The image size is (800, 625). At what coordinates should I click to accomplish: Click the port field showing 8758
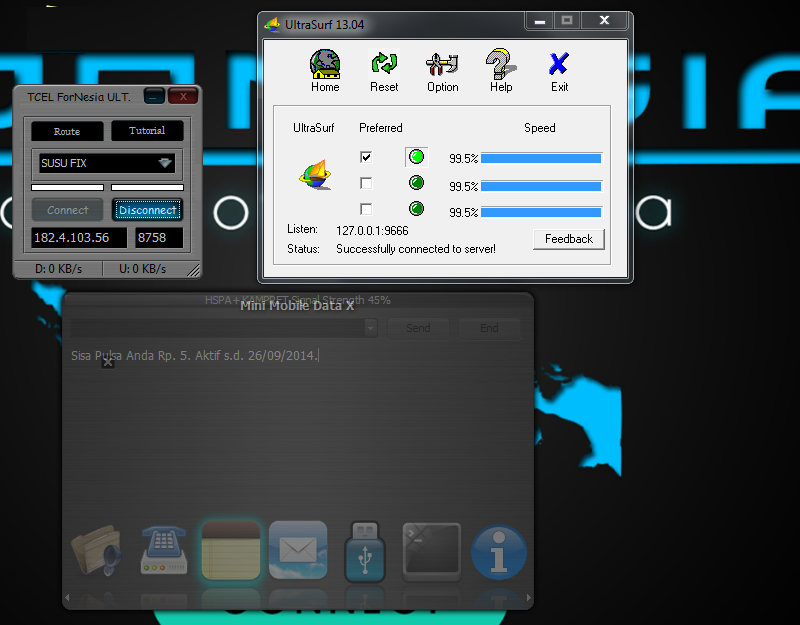159,238
